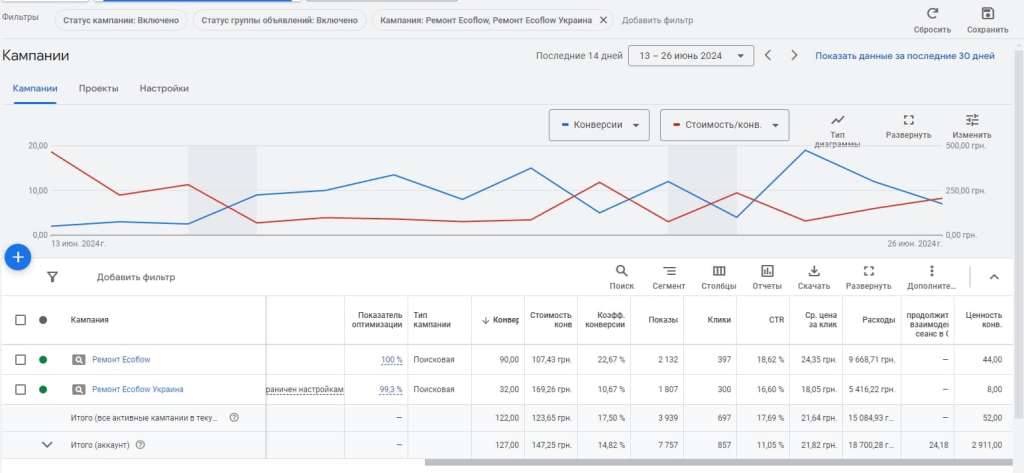Click the 5 416,22 грн. expenses cell
1024x473 pixels.
(872, 389)
